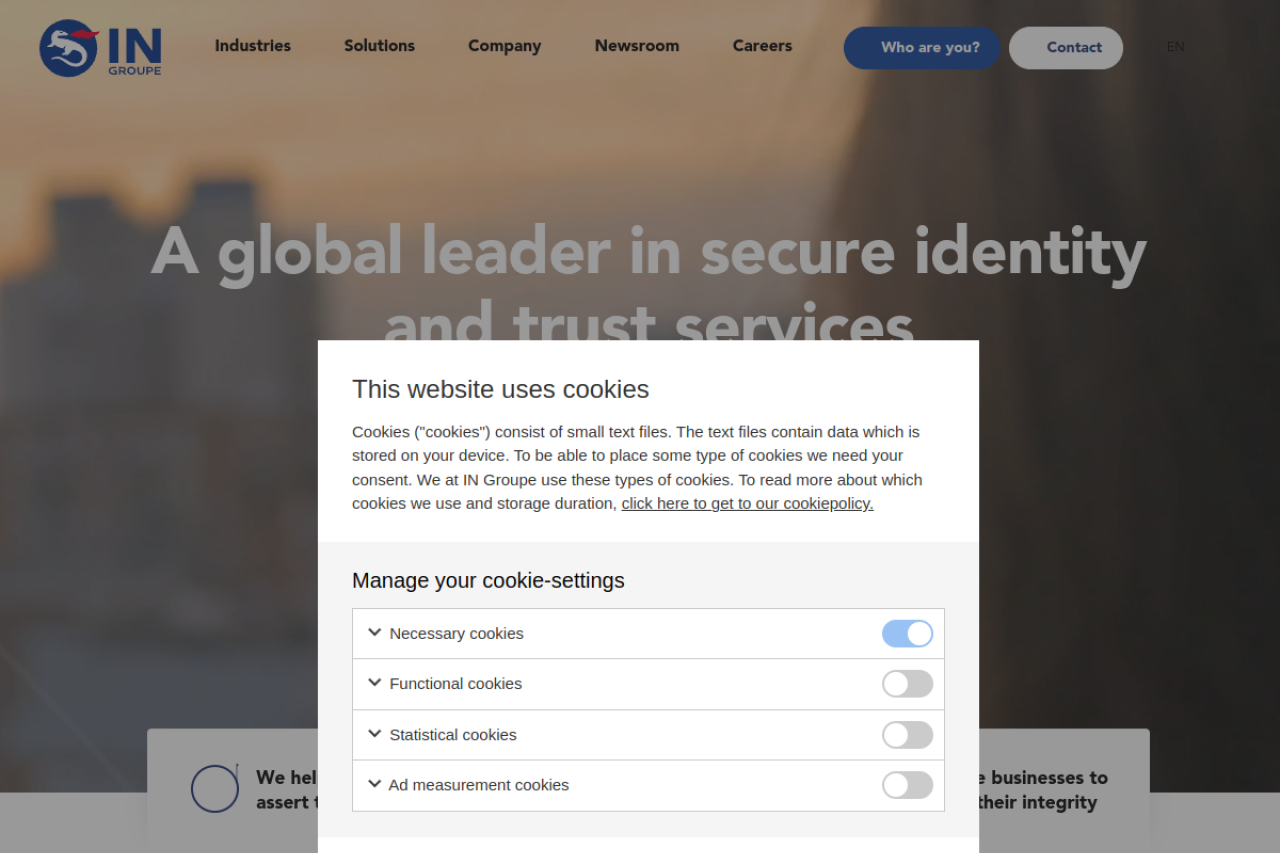Expand the Functional cookies chevron
The width and height of the screenshot is (1280, 853).
375,683
